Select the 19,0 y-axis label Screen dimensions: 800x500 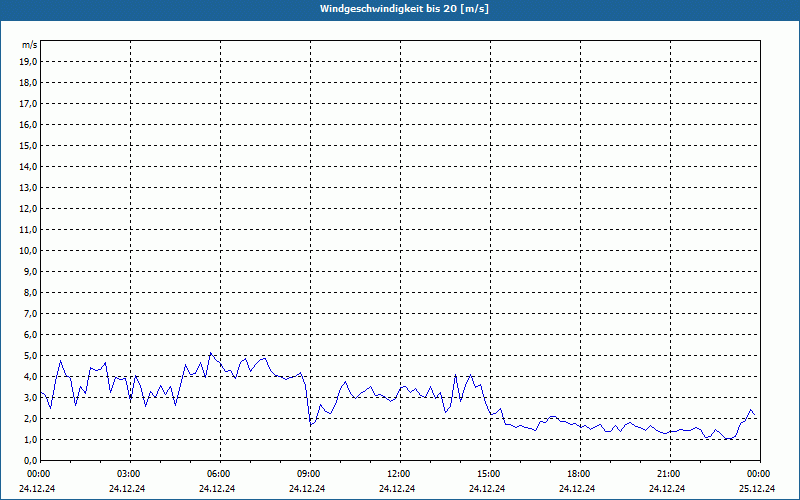(28, 62)
